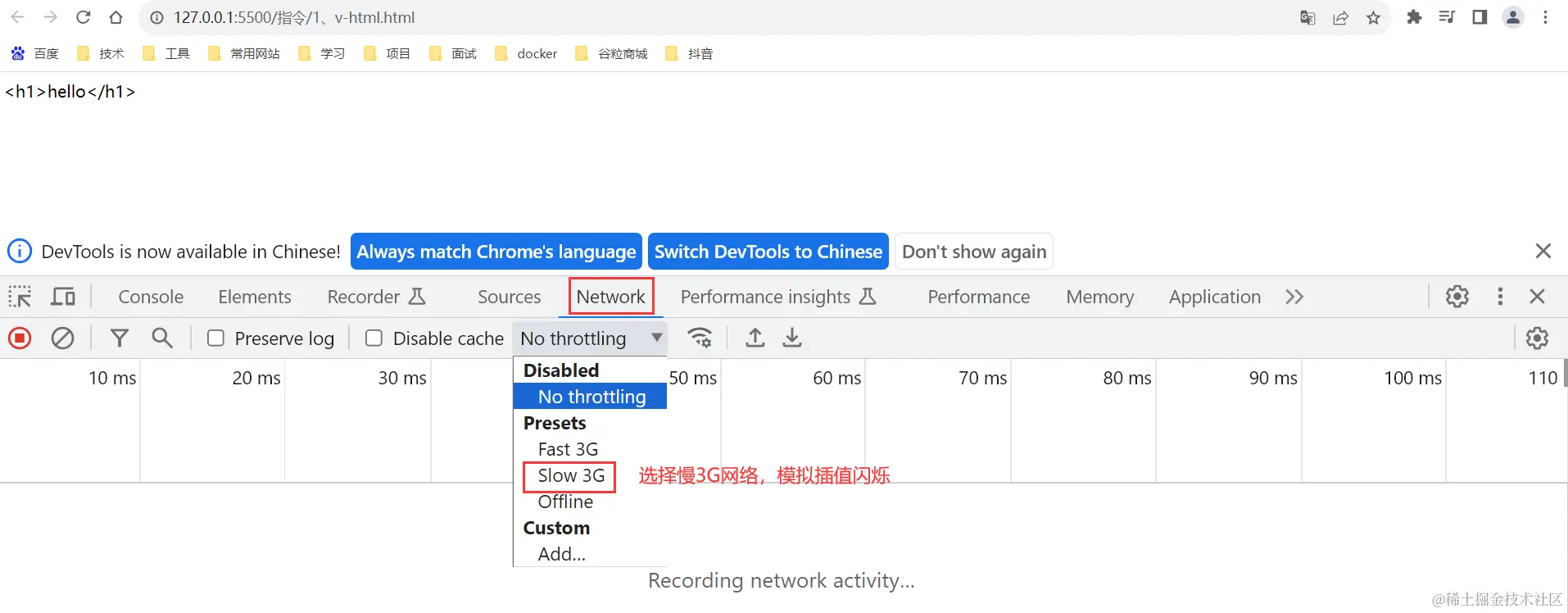
Task: Stop recording network log
Action: click(x=20, y=338)
